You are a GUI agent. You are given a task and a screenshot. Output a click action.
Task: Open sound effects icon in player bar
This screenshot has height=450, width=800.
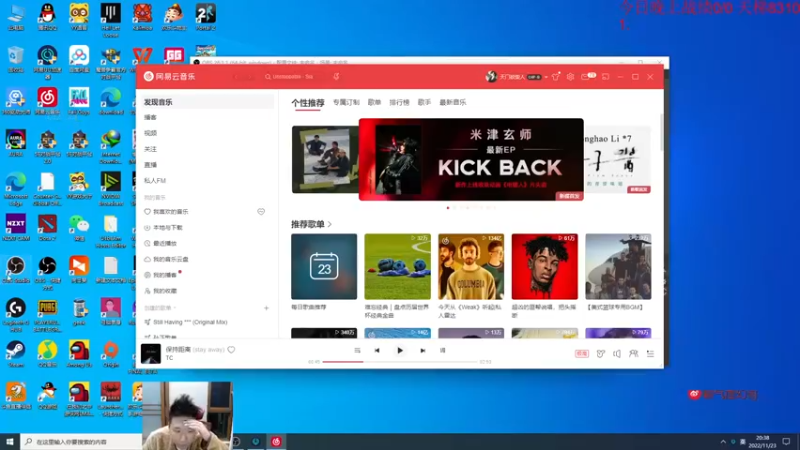point(601,354)
